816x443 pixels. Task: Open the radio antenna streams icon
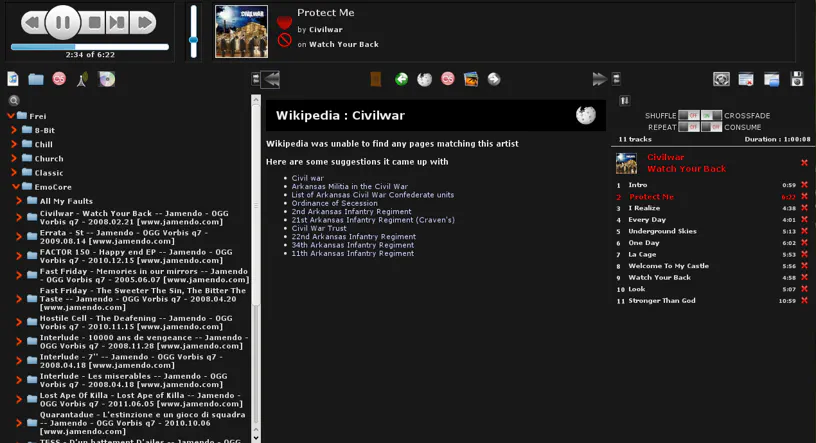click(x=82, y=79)
